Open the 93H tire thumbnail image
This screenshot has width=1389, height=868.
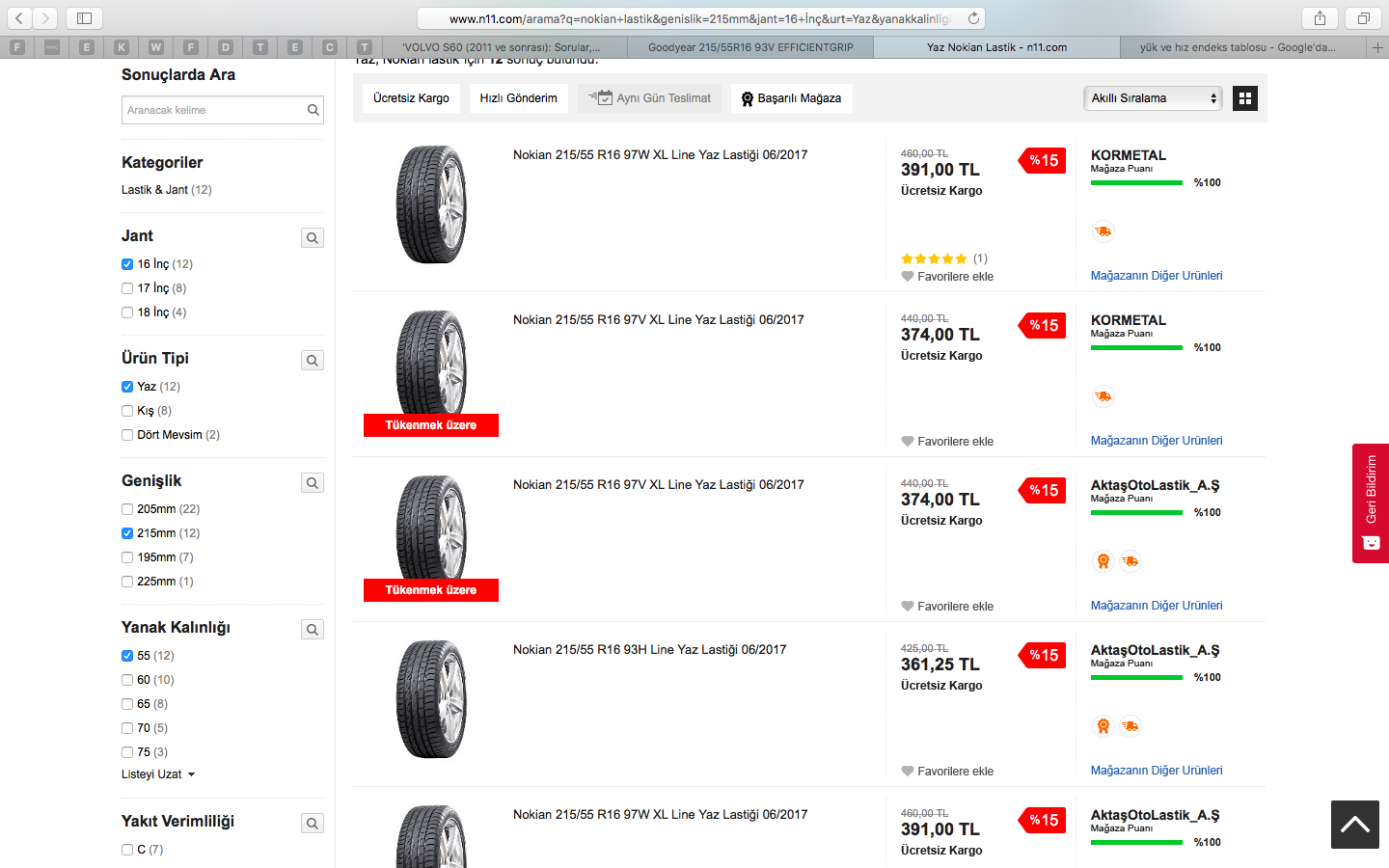[x=431, y=699]
